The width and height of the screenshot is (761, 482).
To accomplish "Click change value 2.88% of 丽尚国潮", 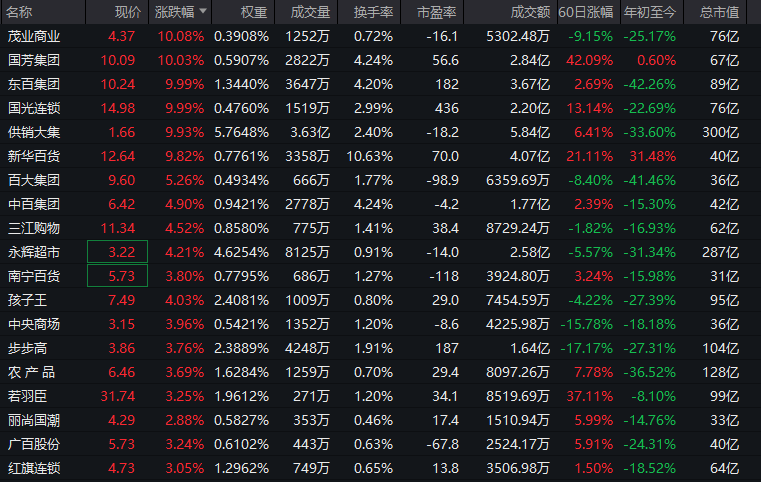I will click(184, 420).
